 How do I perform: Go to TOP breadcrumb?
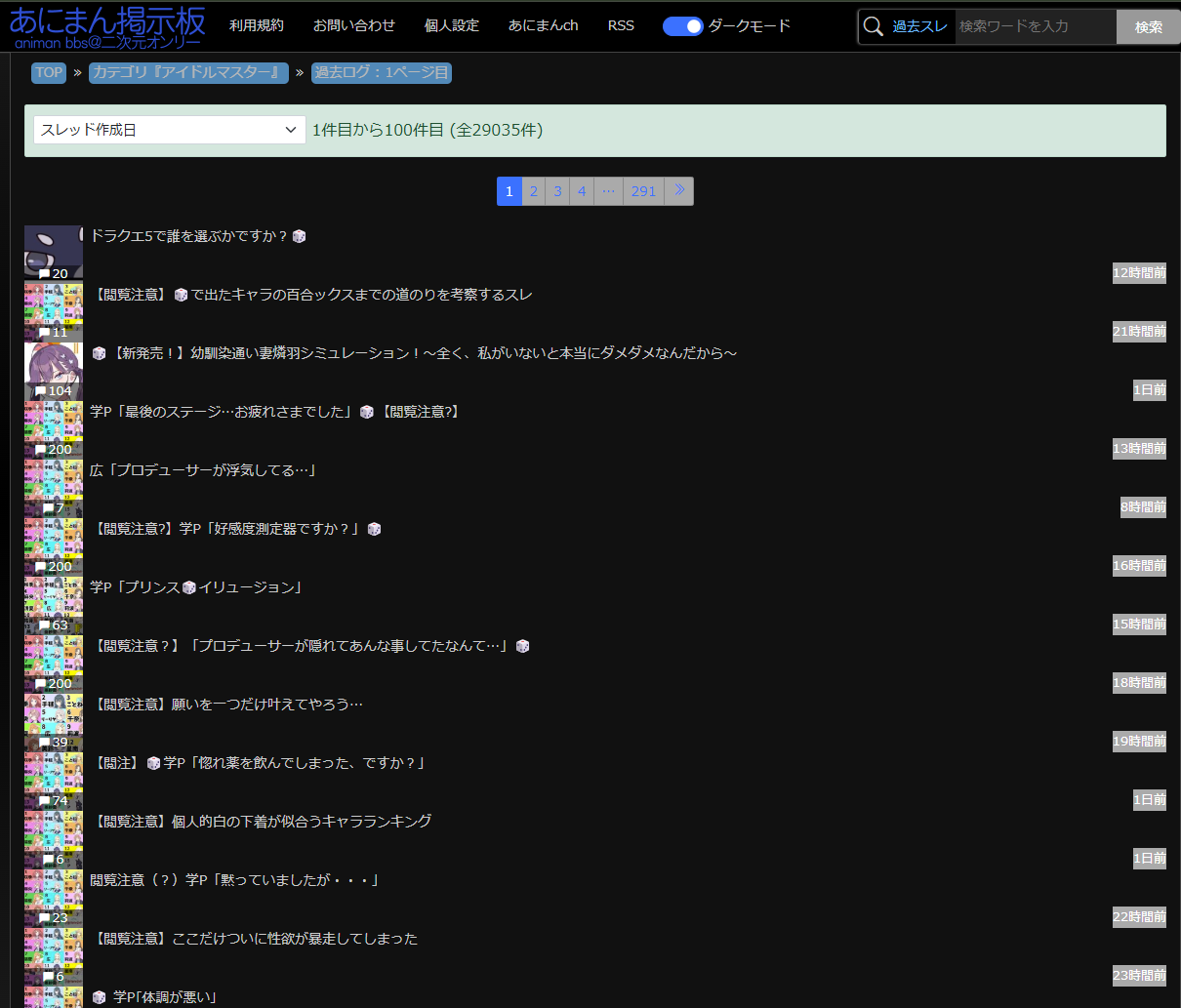pyautogui.click(x=49, y=72)
